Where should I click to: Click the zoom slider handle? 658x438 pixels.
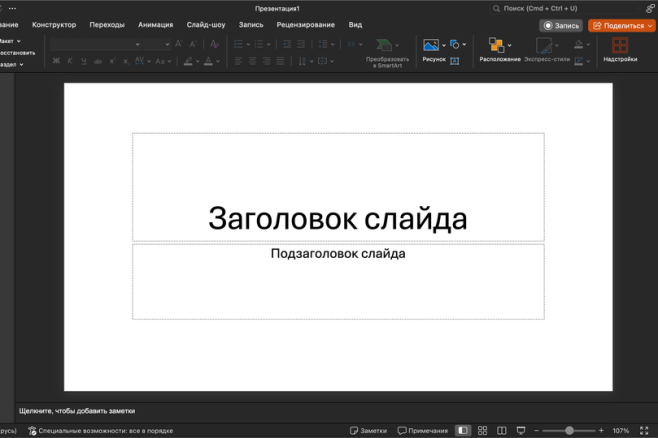tap(569, 431)
